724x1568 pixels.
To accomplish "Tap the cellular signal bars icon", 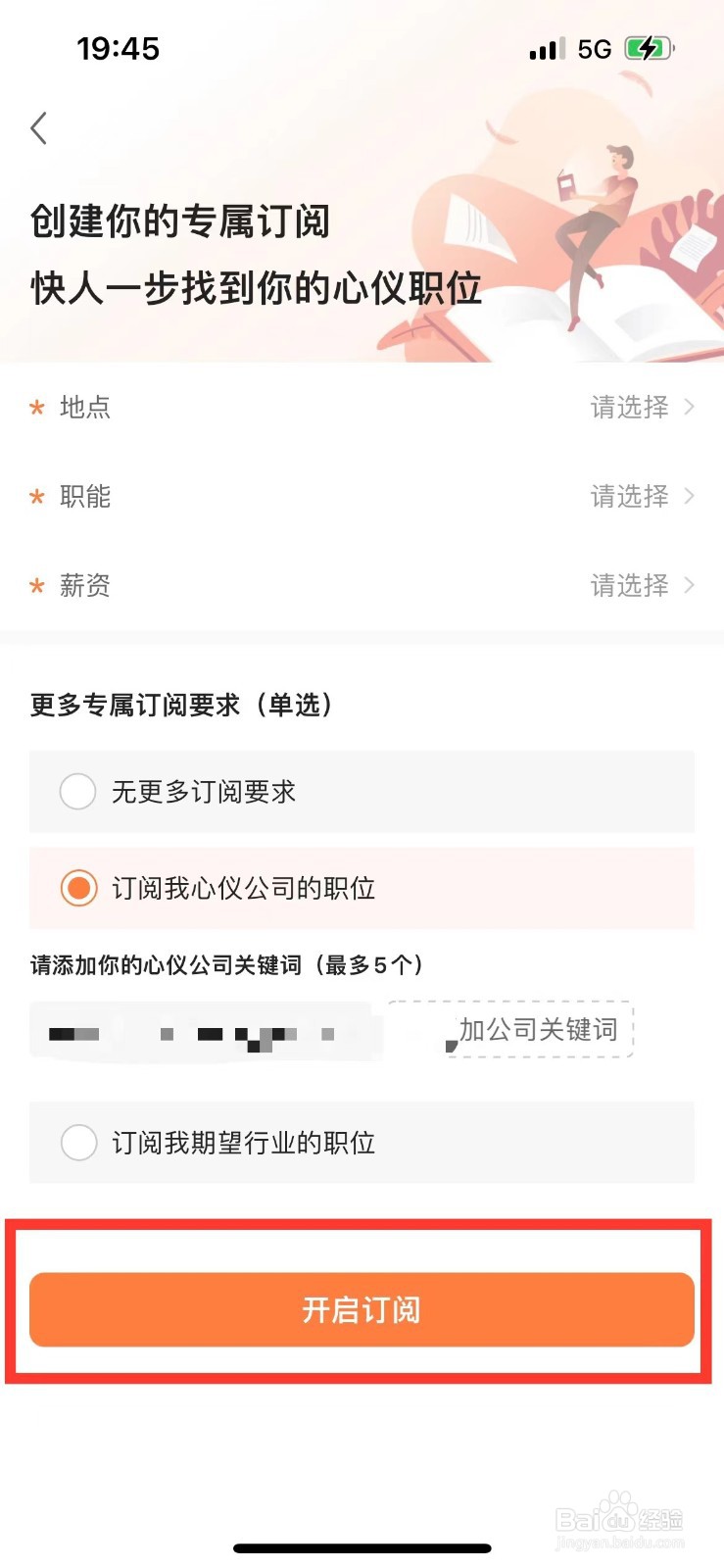I will pos(547,49).
